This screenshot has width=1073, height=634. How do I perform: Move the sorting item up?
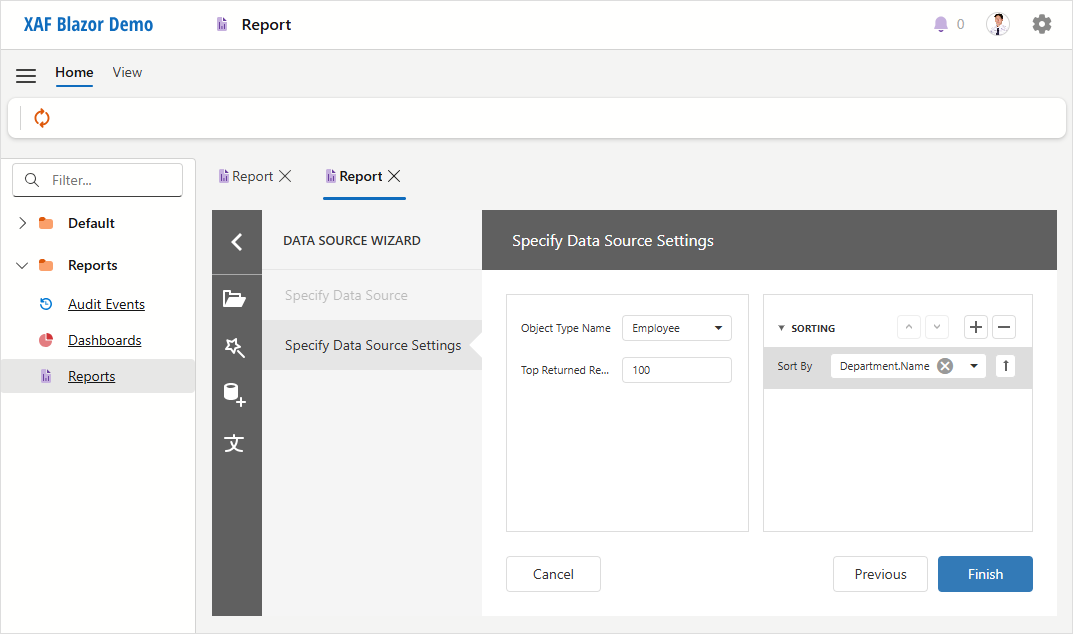click(909, 327)
